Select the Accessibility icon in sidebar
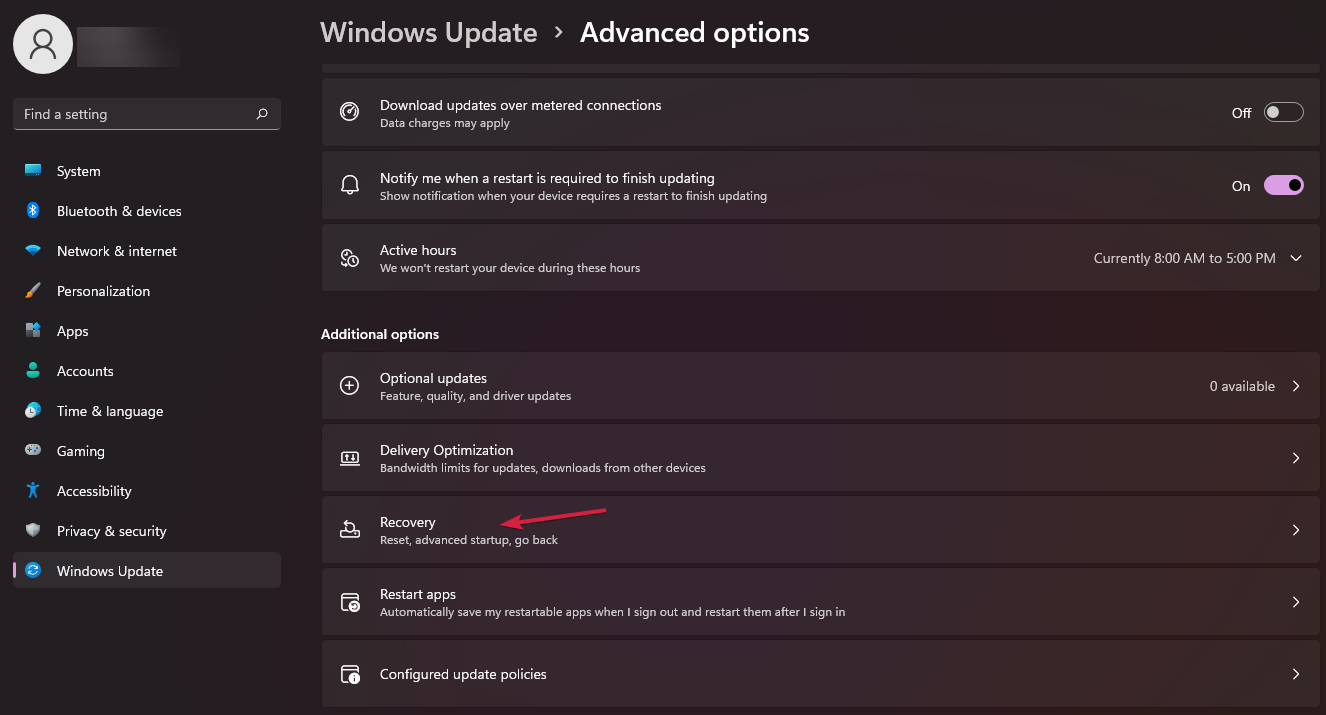 coord(34,490)
